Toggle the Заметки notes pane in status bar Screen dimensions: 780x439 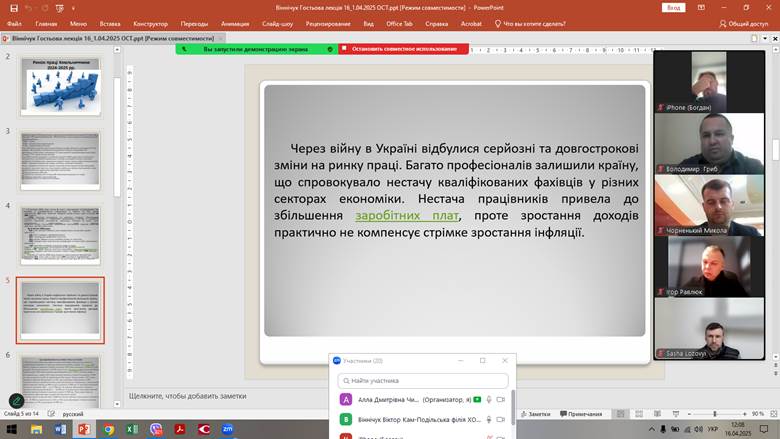(x=535, y=414)
